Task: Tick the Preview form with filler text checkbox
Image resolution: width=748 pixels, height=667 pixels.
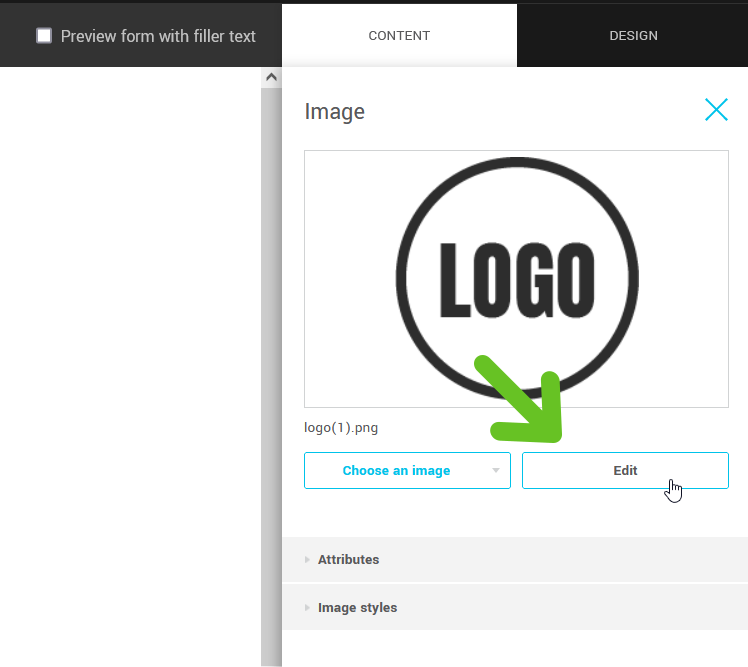Action: point(44,36)
